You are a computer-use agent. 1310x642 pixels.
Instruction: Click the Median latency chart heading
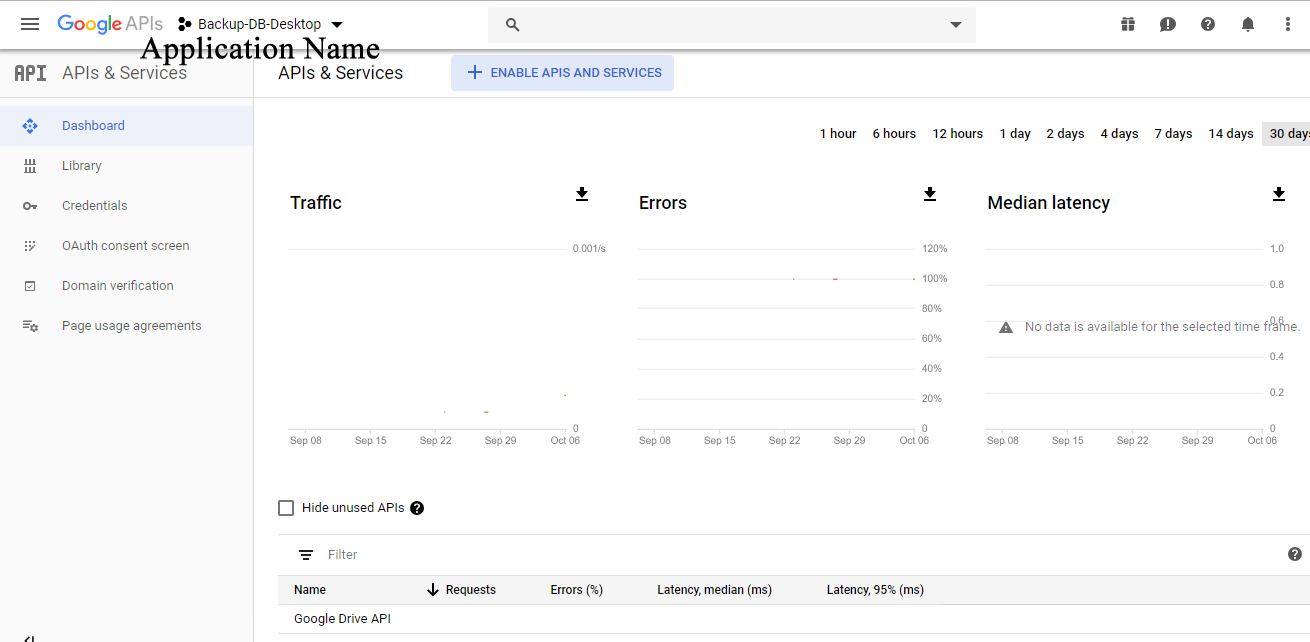click(x=1049, y=203)
